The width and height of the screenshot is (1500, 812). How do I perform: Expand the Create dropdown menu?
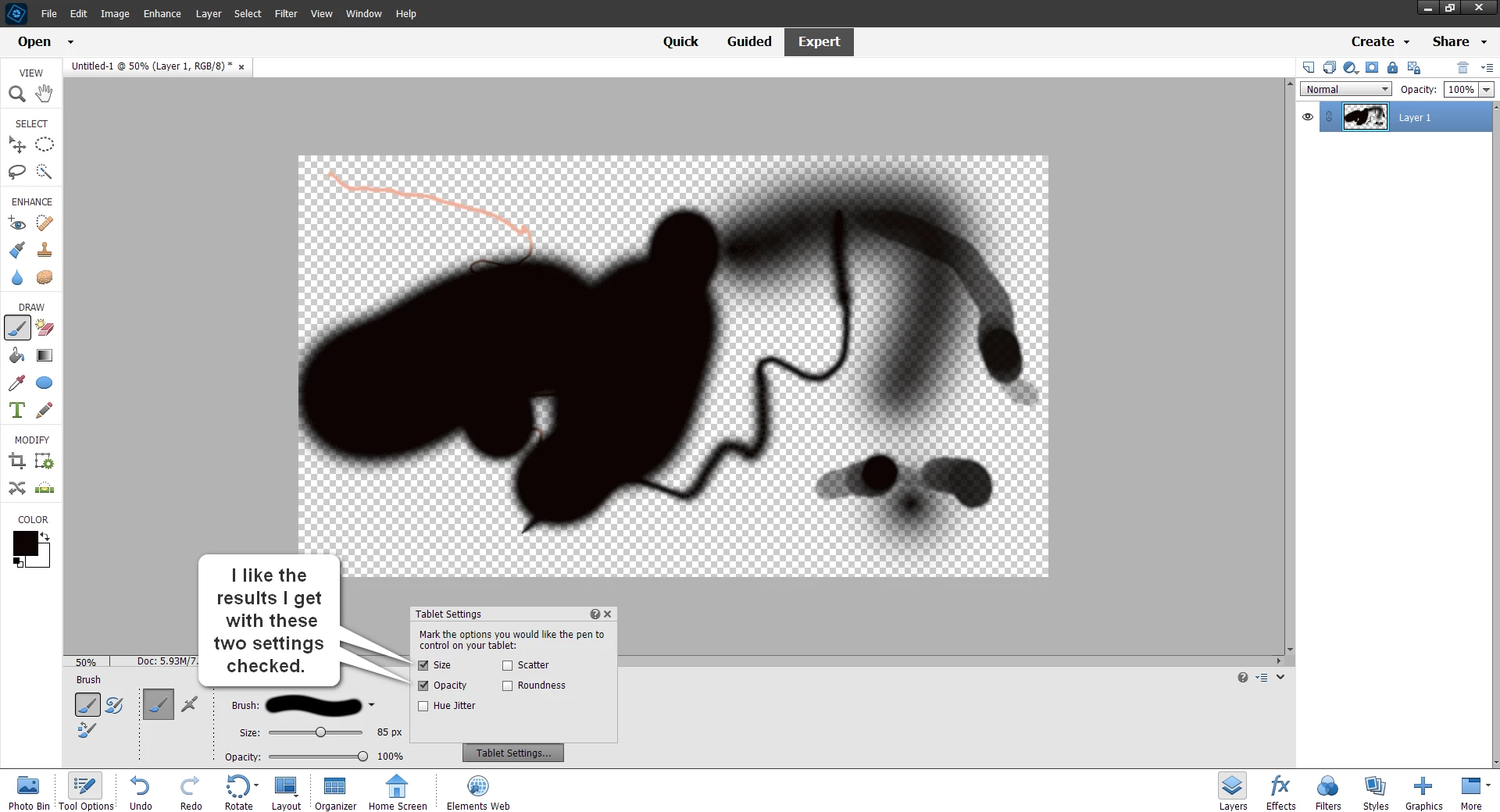pyautogui.click(x=1407, y=42)
